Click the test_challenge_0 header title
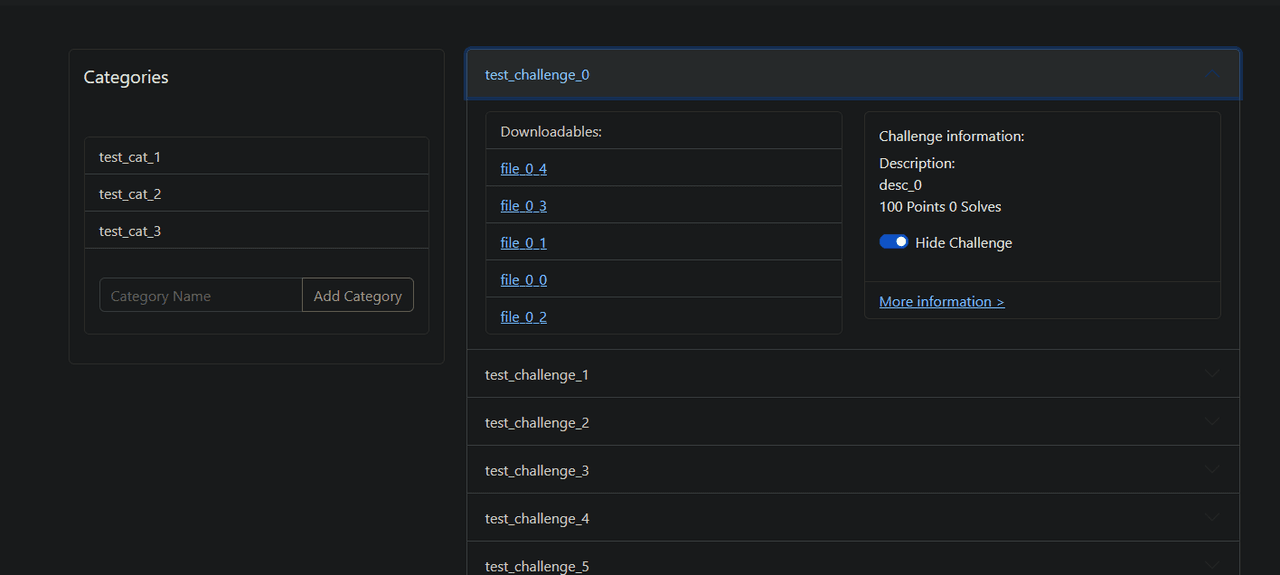Image resolution: width=1280 pixels, height=575 pixels. click(537, 75)
